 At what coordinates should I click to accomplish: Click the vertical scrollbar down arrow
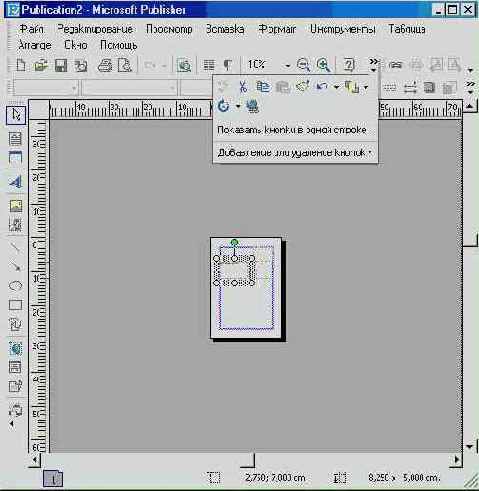click(x=470, y=446)
